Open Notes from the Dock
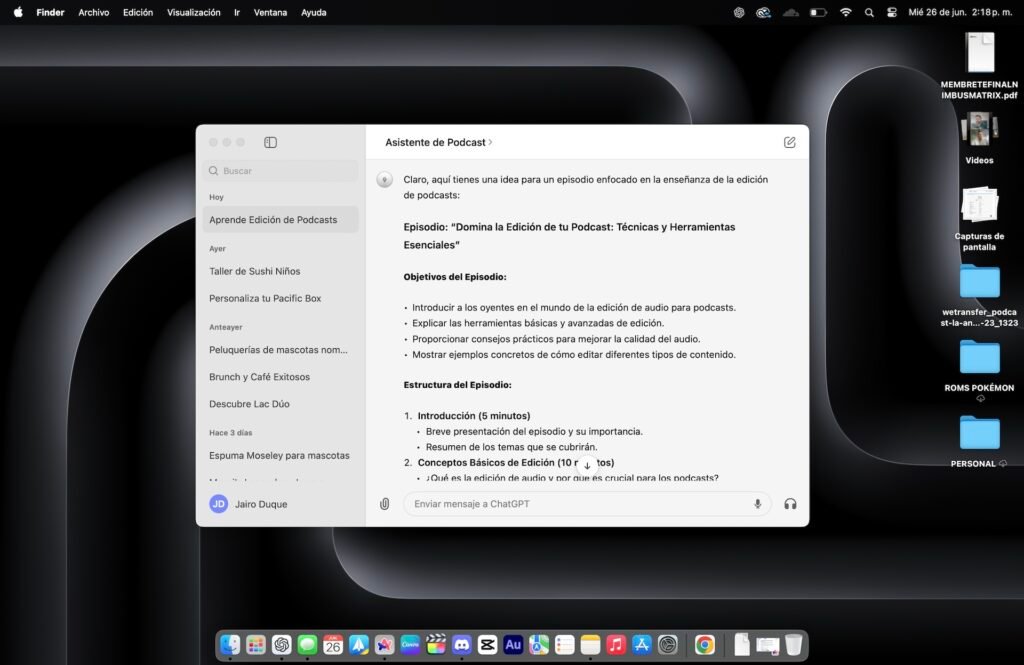Screen dimensions: 1024x665 [x=590, y=645]
